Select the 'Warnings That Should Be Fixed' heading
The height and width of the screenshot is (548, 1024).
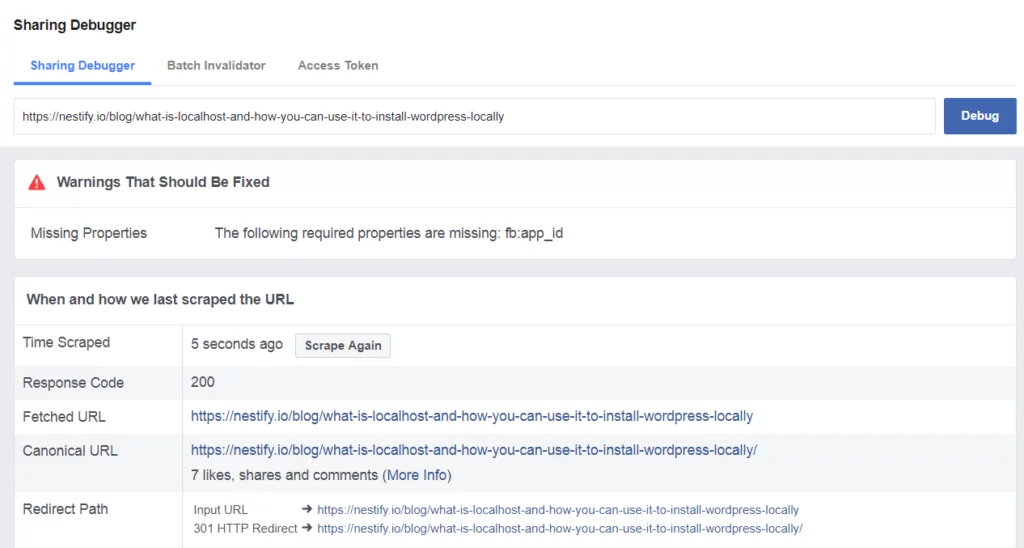163,182
